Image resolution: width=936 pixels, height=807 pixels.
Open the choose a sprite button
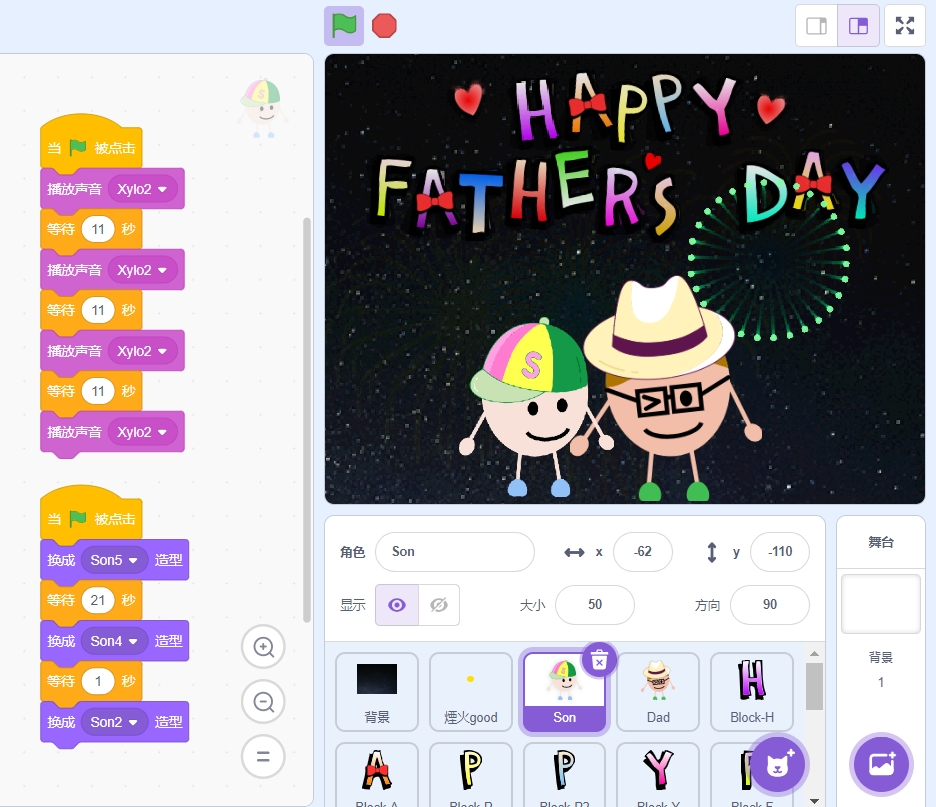pos(778,765)
